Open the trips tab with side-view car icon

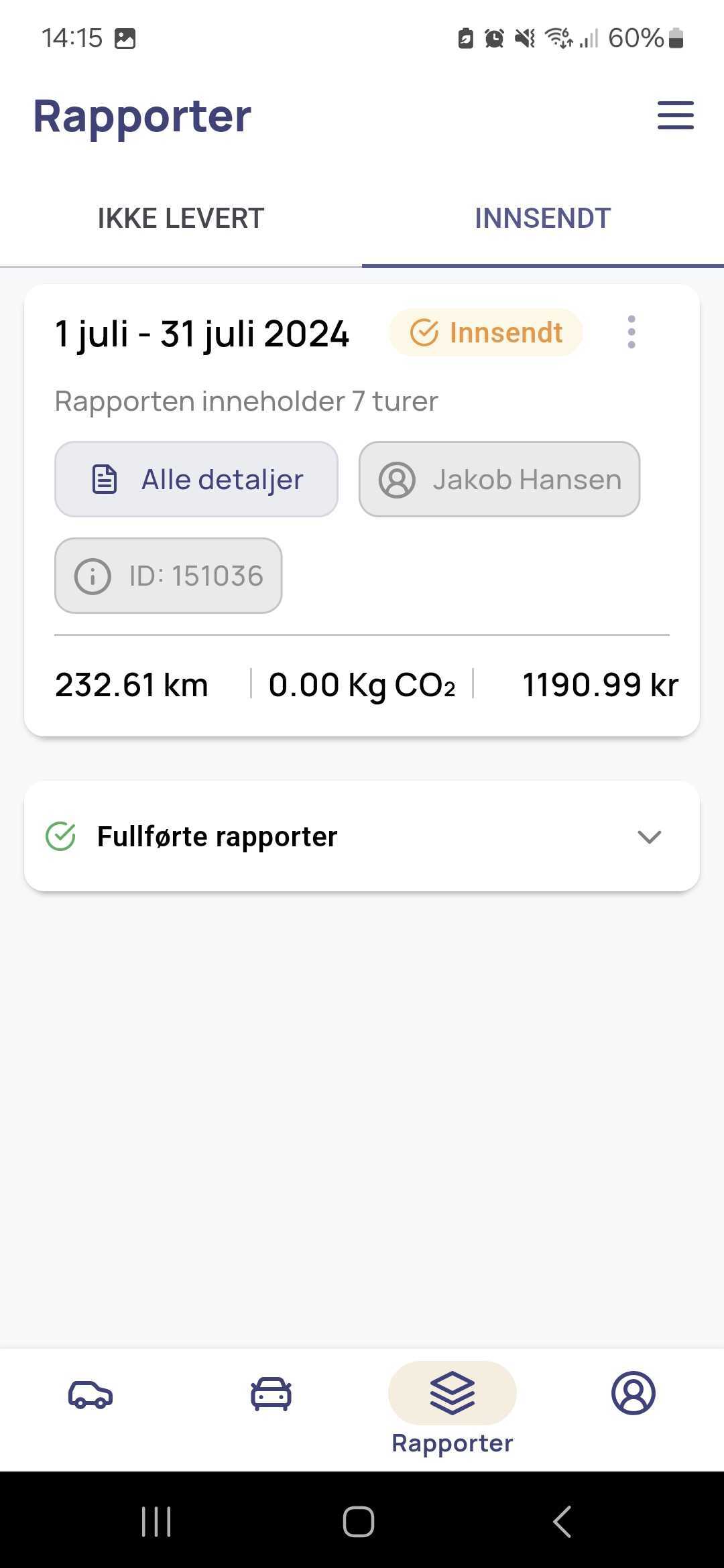90,1394
